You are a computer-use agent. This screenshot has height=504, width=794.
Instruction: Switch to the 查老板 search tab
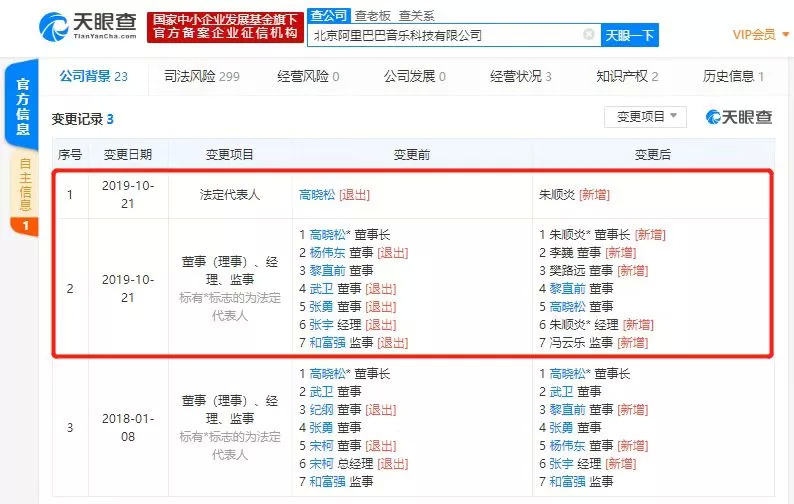[373, 16]
